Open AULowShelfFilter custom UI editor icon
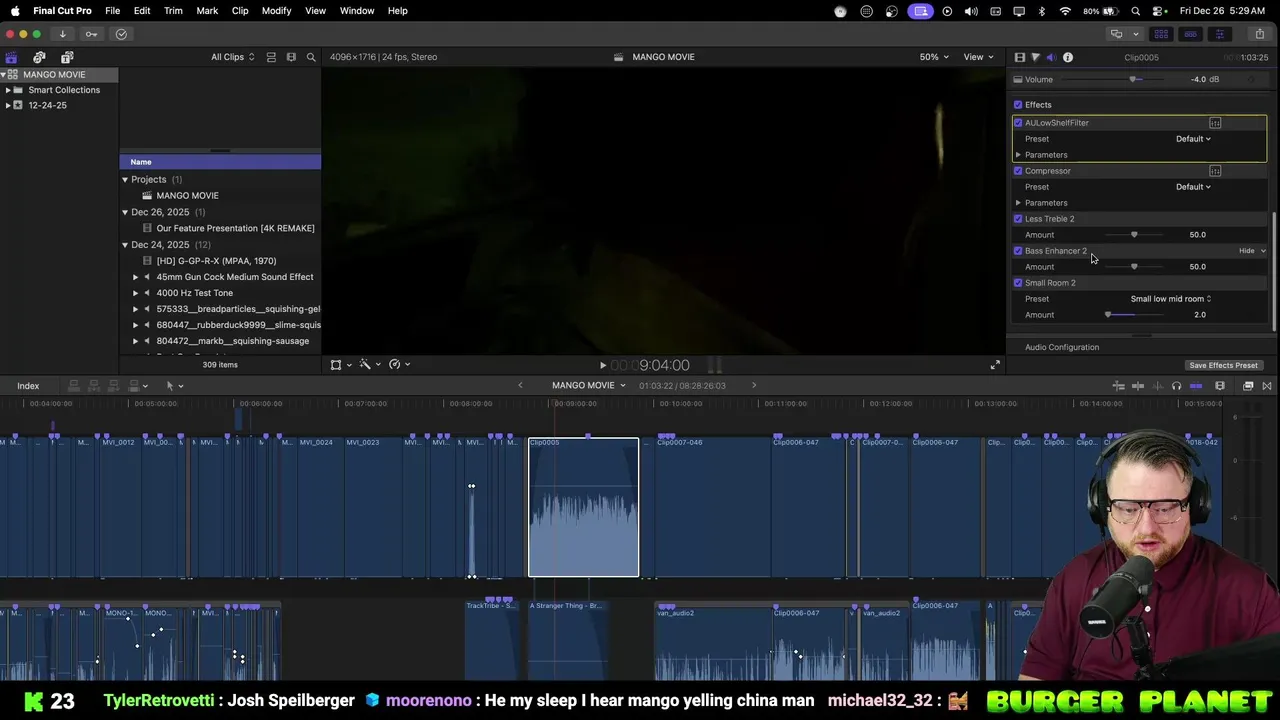1280x720 pixels. pos(1215,123)
